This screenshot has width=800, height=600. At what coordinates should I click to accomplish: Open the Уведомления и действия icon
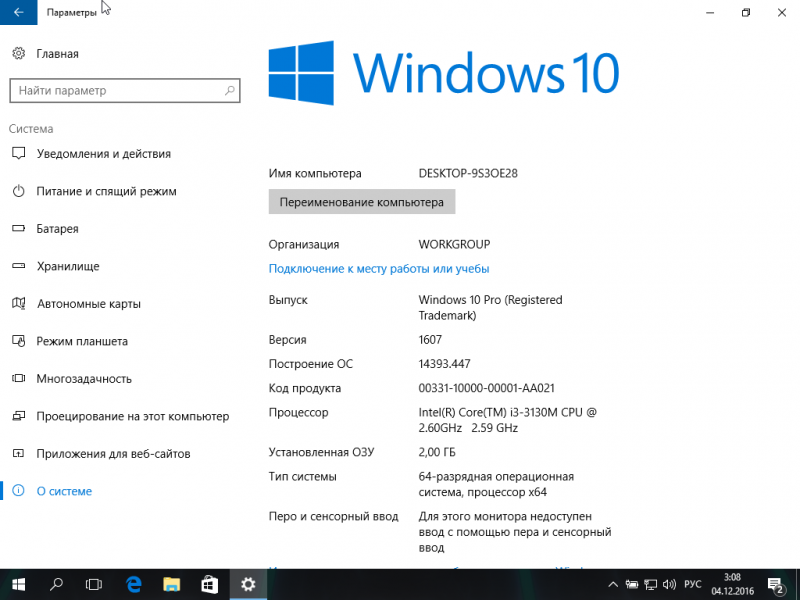(x=18, y=154)
